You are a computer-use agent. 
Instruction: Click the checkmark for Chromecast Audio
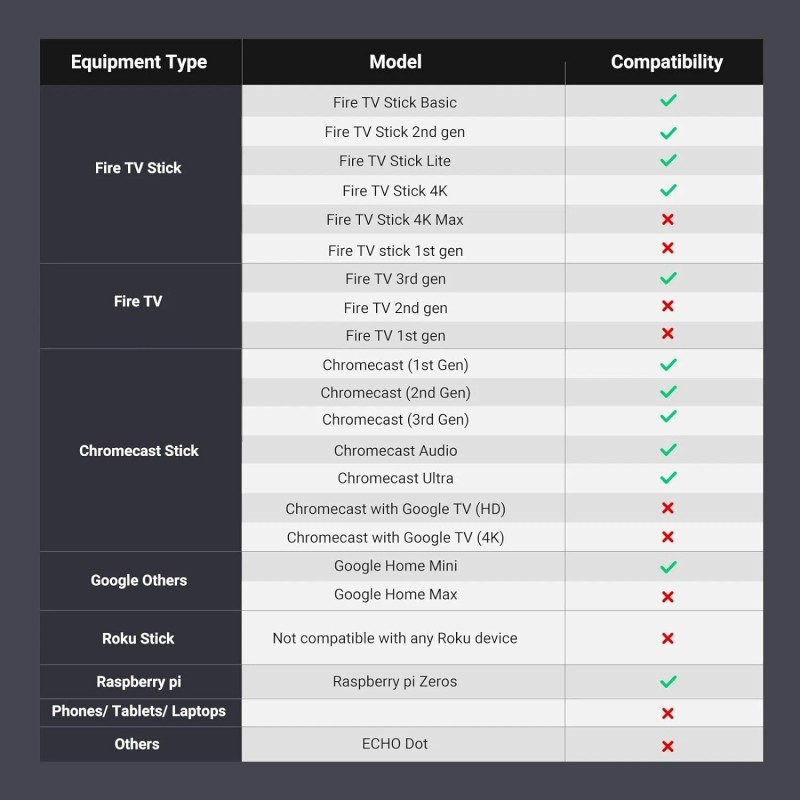(x=668, y=450)
